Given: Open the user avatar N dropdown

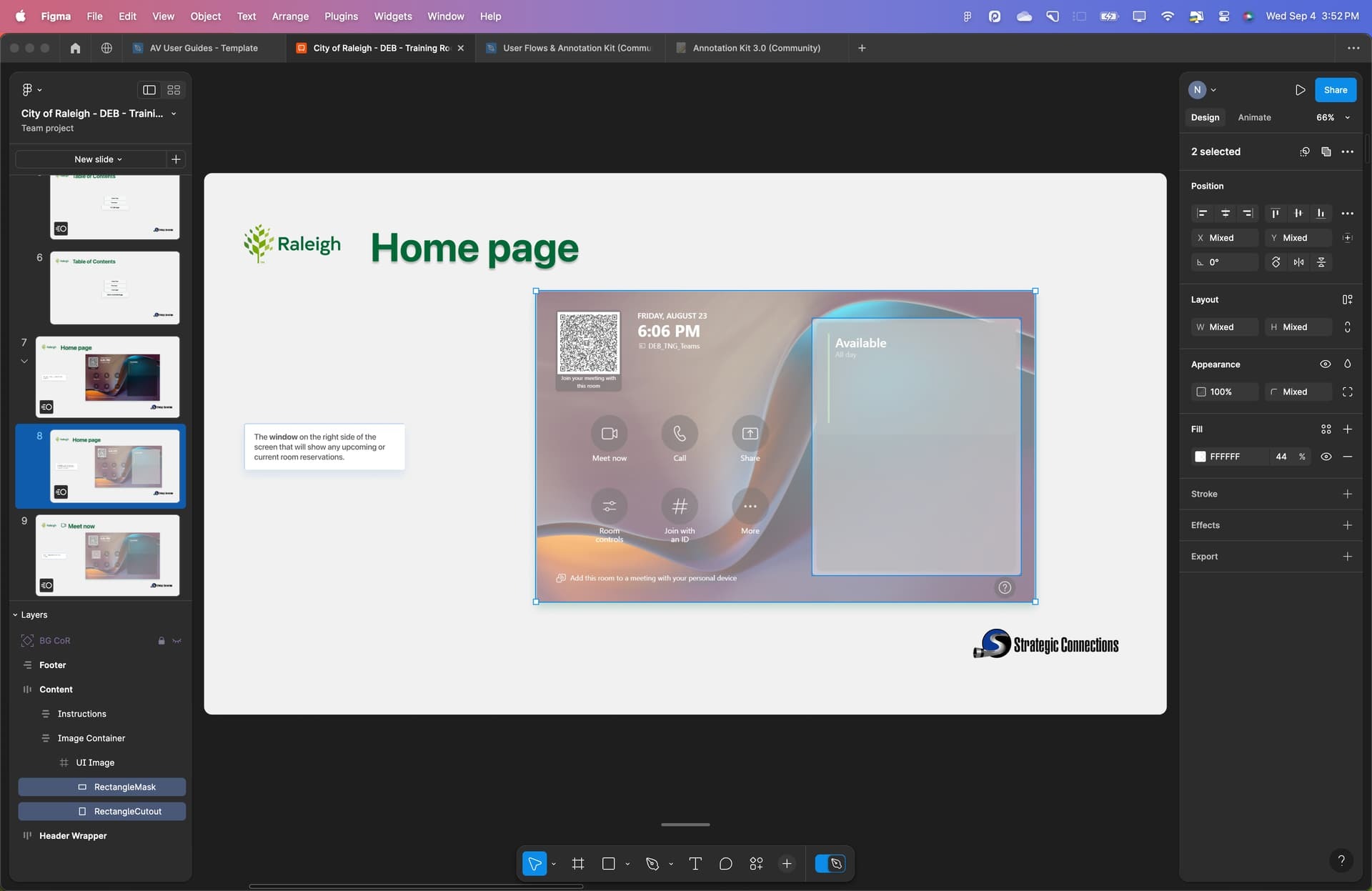Looking at the screenshot, I should [x=1202, y=90].
